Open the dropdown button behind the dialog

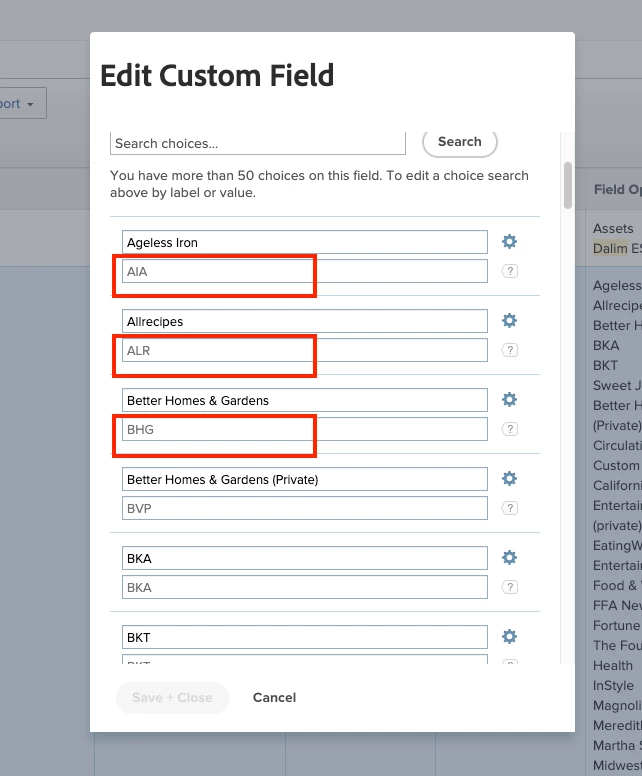(22, 103)
